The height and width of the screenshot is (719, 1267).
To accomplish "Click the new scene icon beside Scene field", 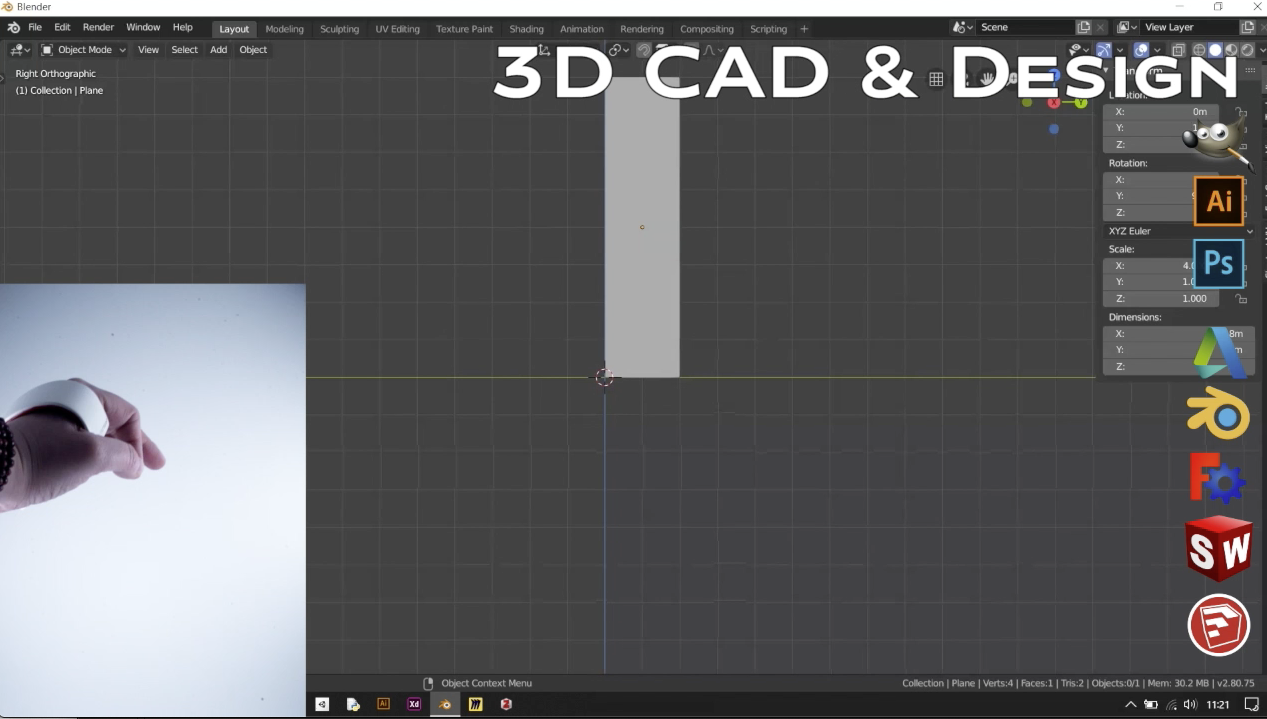I will [1084, 28].
